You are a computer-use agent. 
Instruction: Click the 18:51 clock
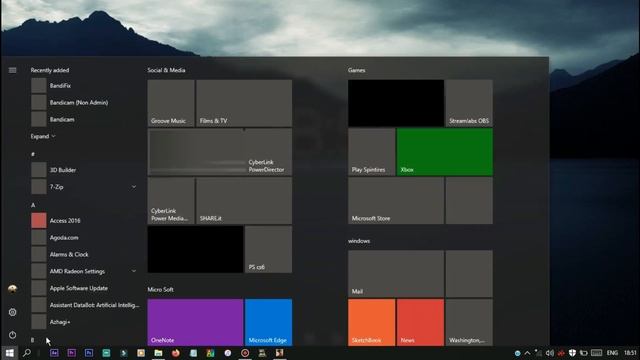tap(630, 353)
